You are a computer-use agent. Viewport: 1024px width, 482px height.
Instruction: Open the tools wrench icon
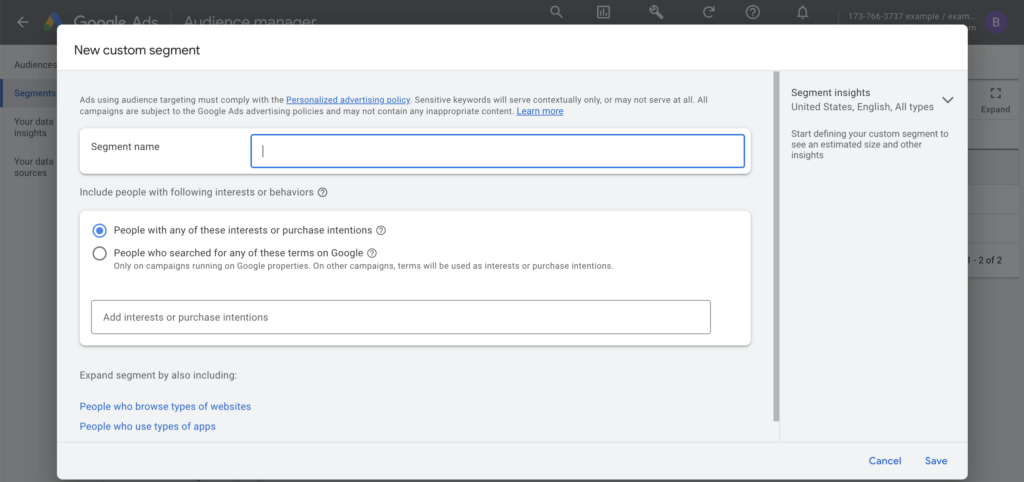(656, 12)
